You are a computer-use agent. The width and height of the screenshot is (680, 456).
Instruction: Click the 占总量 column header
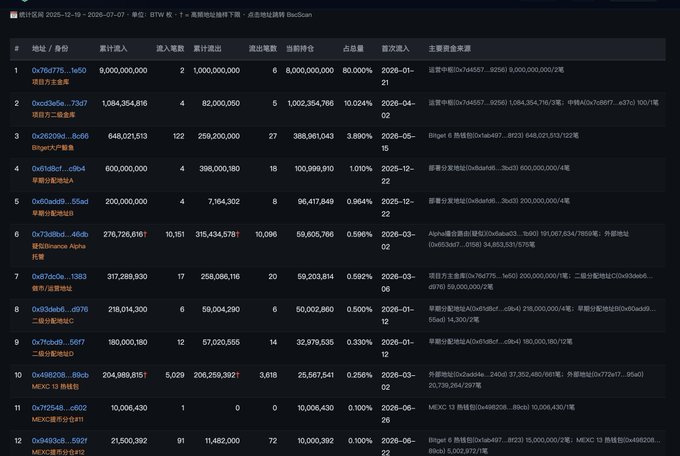point(353,49)
